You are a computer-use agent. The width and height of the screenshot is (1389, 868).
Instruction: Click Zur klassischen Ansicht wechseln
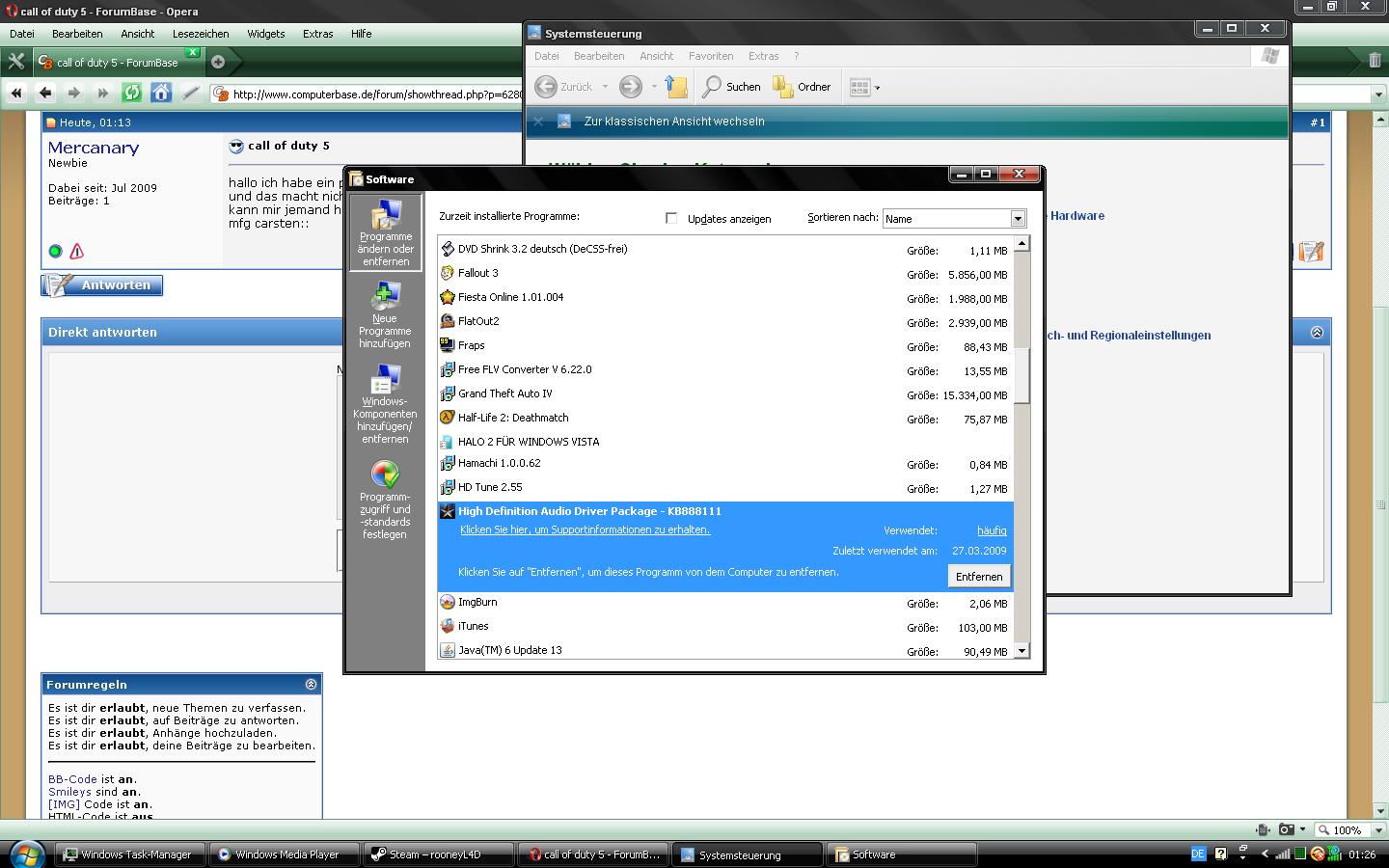pos(674,122)
